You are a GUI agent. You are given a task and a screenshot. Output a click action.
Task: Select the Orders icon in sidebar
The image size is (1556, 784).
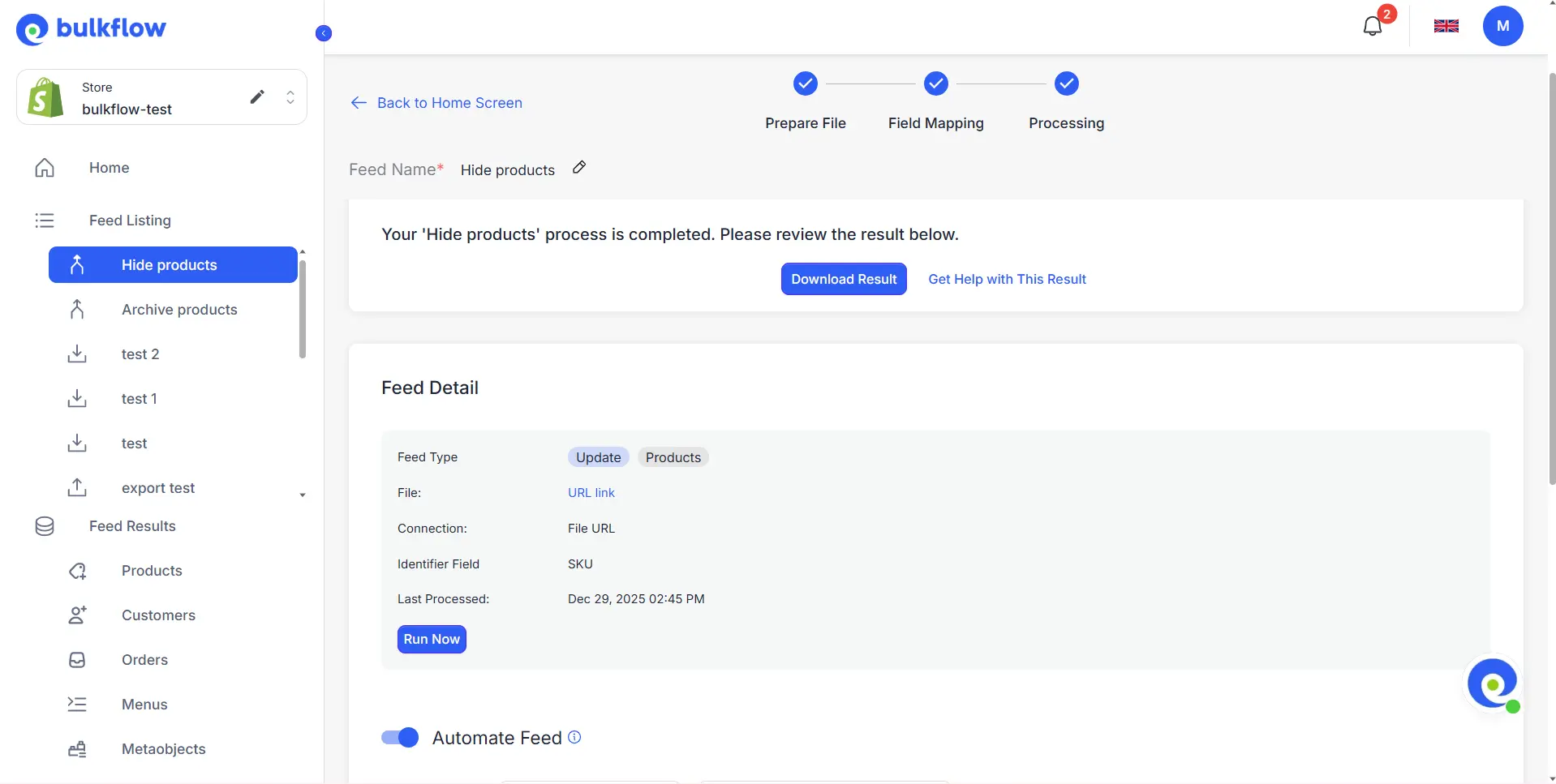(77, 660)
